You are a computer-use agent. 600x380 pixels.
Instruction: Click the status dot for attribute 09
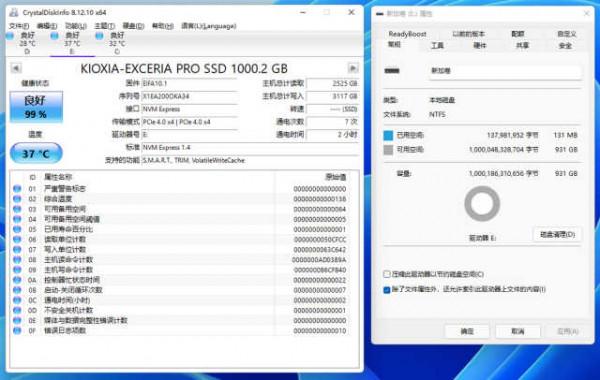[x=17, y=270]
